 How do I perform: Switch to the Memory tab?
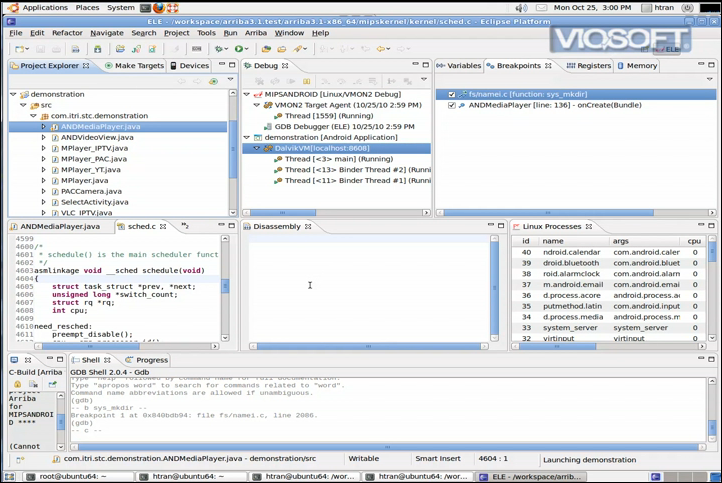[x=637, y=66]
